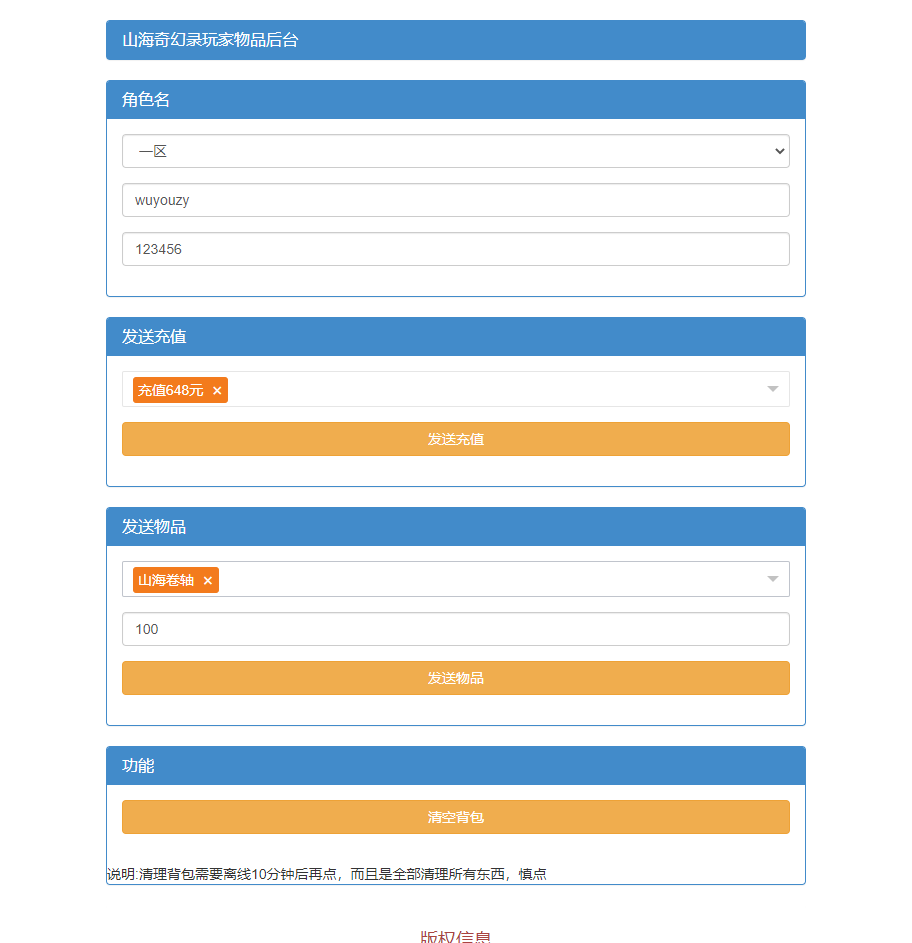
Task: Open the 一区 server dropdown
Action: click(x=455, y=151)
